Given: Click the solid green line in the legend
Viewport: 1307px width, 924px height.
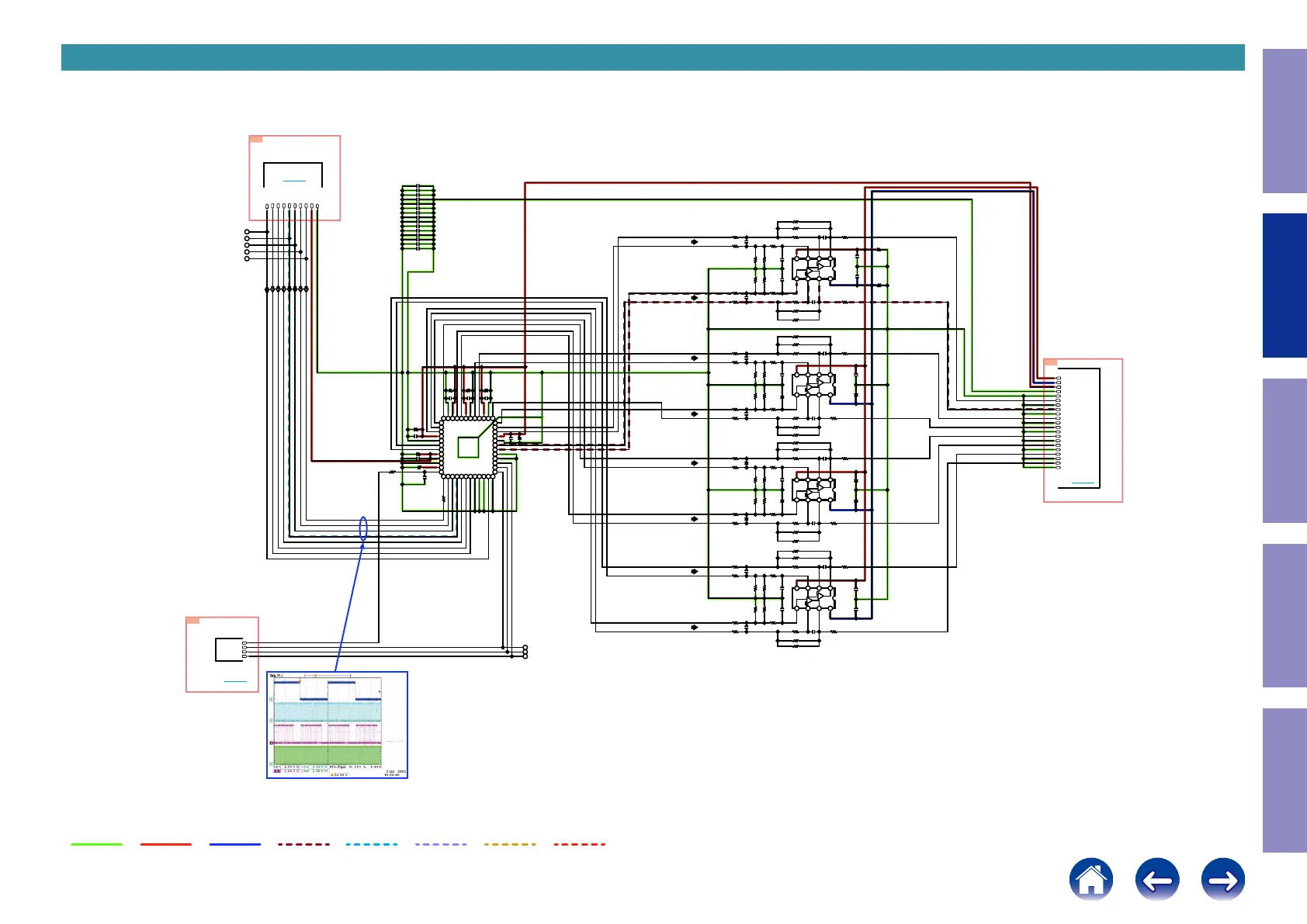Looking at the screenshot, I should pos(97,844).
